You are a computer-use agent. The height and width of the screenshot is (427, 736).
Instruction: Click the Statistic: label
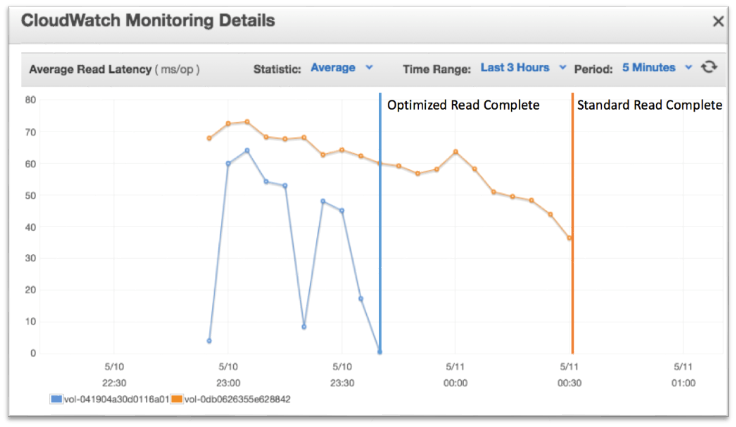[277, 69]
